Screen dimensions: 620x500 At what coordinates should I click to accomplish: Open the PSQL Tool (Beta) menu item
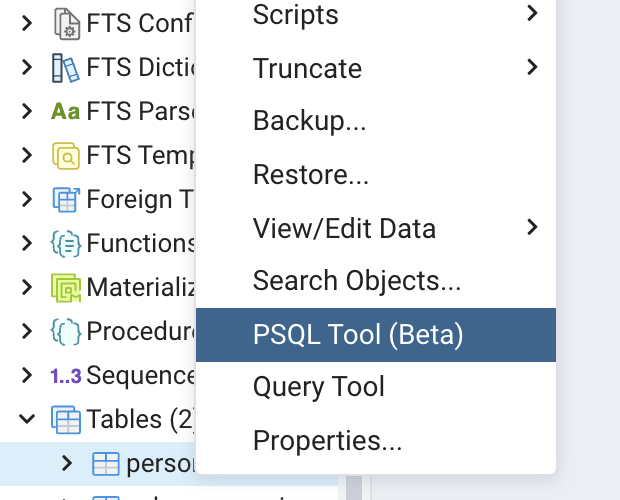358,335
